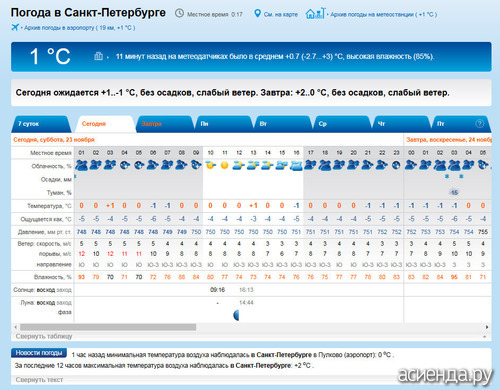
Task: Click the question mark help icon
Action: coord(479,124)
